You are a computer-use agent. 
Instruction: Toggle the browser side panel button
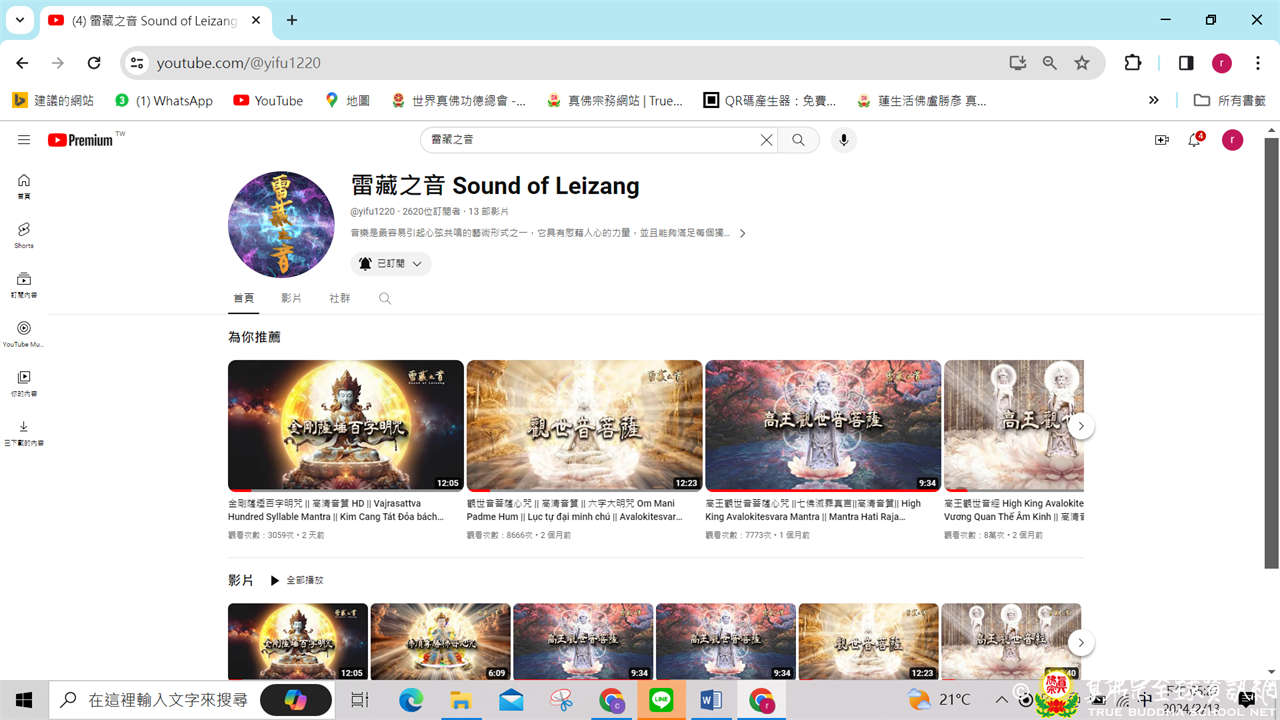pyautogui.click(x=1186, y=63)
